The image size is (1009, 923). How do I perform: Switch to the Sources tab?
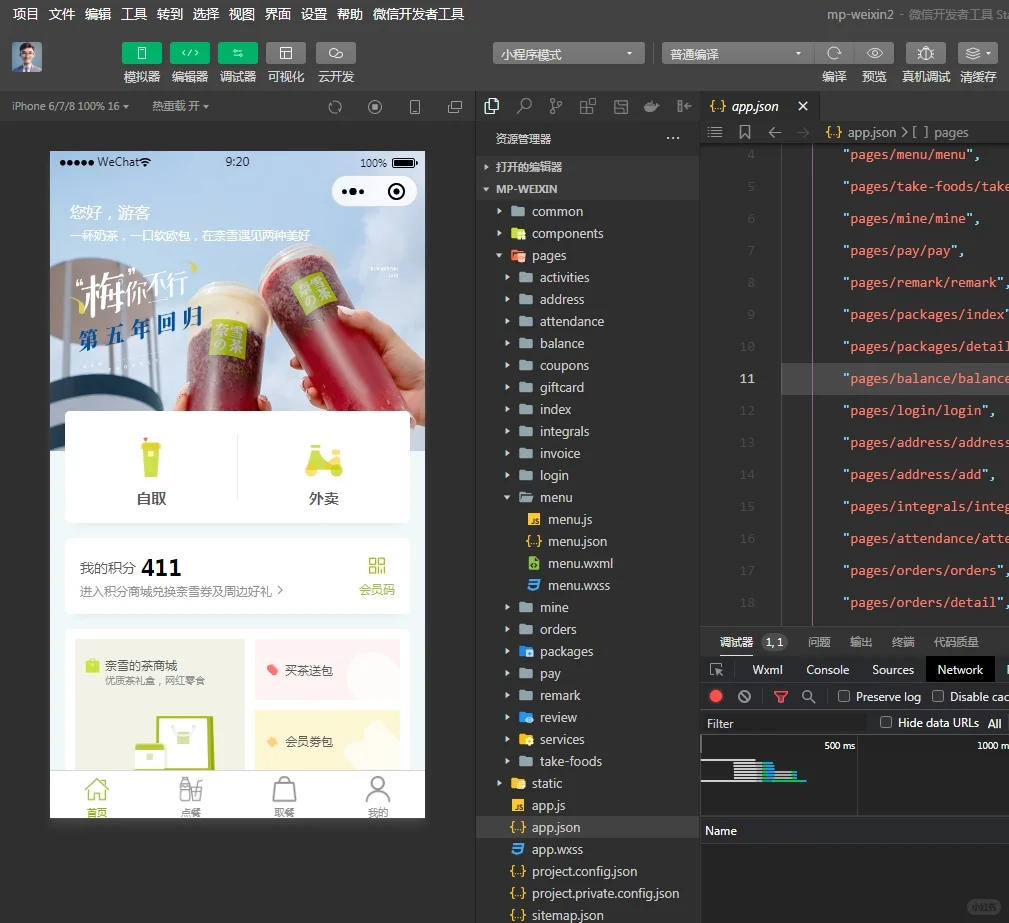(893, 670)
